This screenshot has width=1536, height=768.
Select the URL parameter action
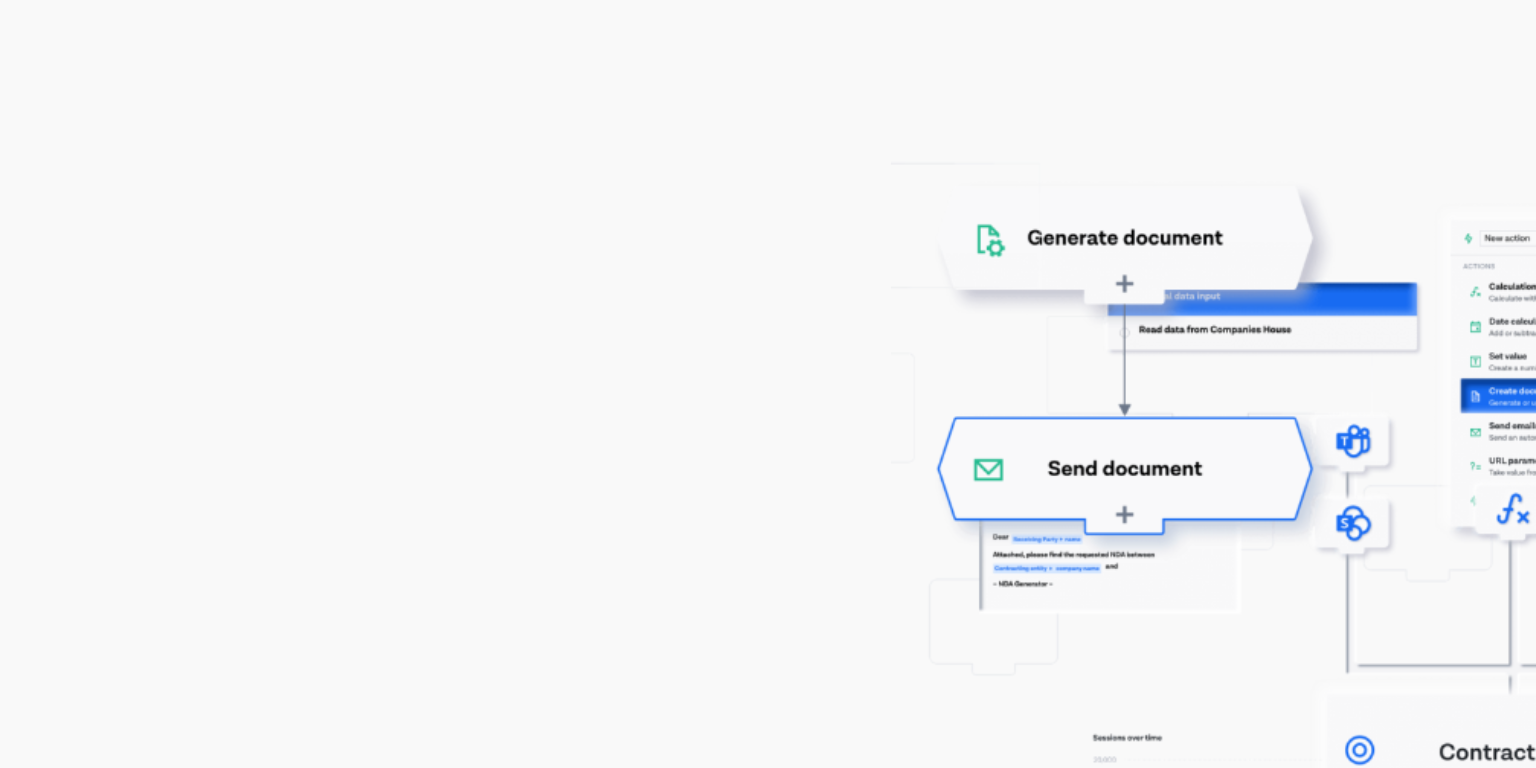(1508, 465)
